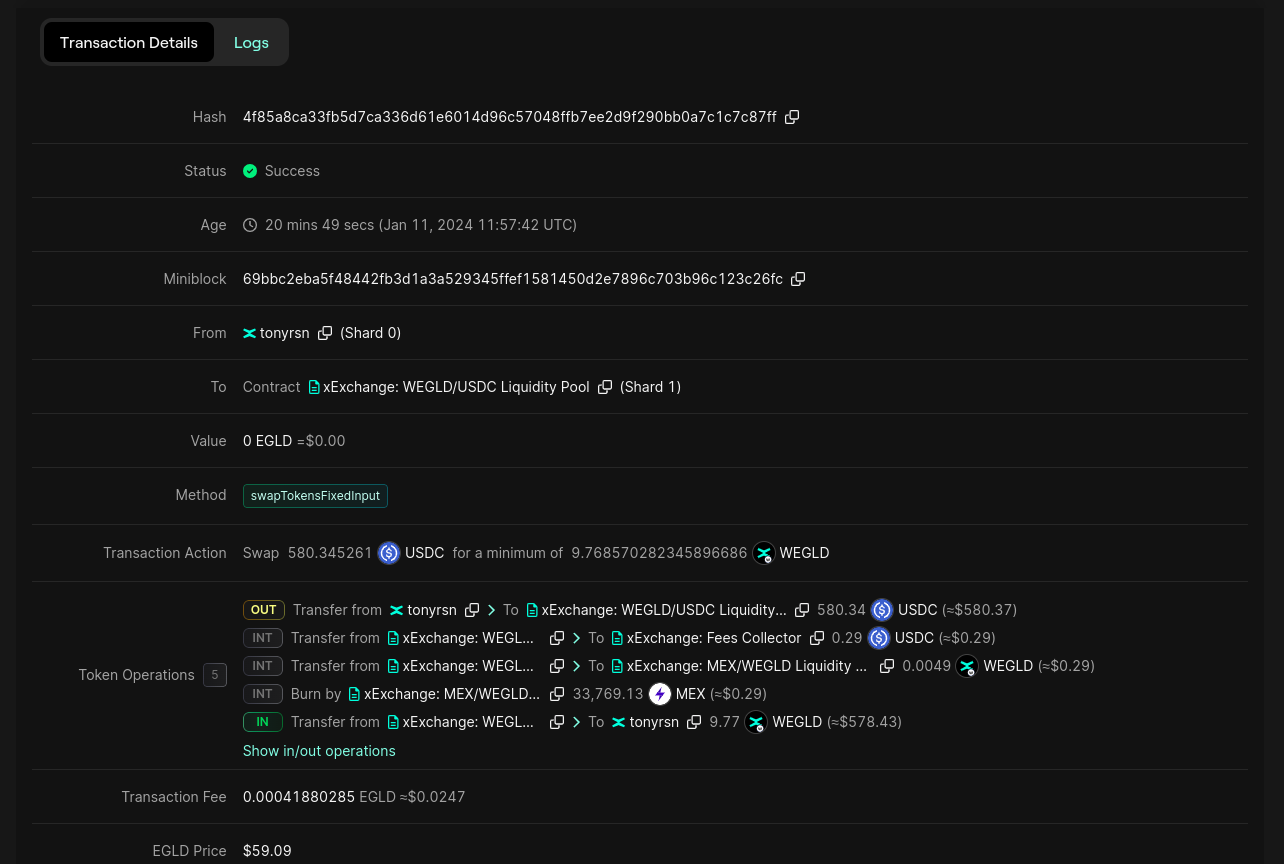Switch to the Logs tab
The height and width of the screenshot is (864, 1284).
(x=251, y=43)
